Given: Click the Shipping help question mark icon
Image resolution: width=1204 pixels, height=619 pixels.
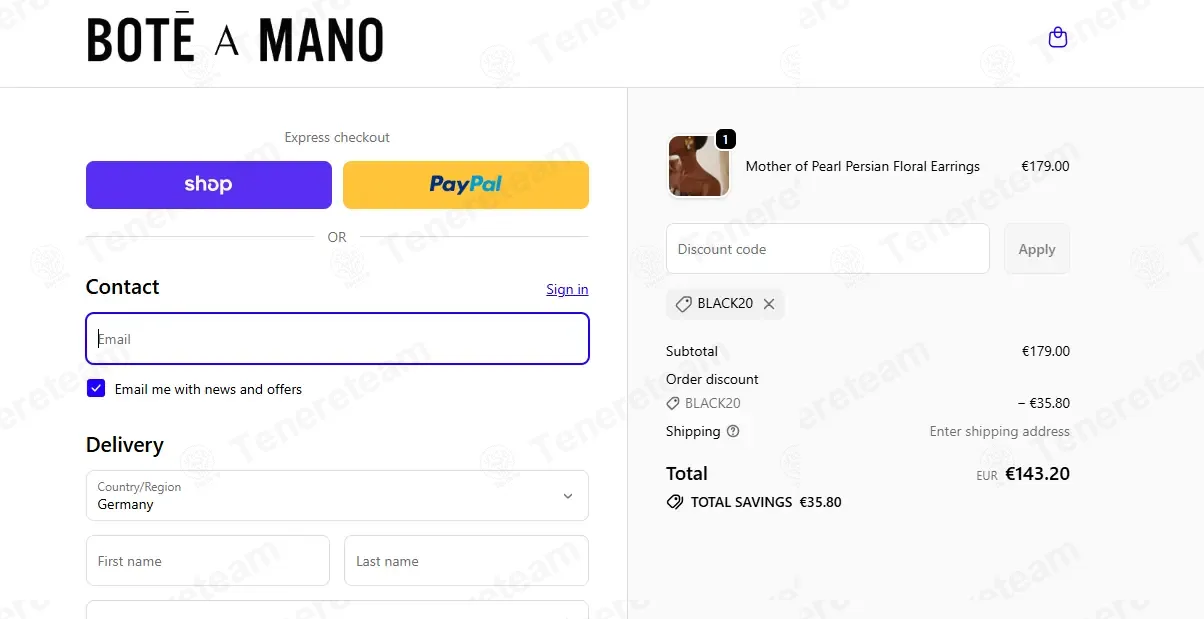Looking at the screenshot, I should tap(733, 431).
